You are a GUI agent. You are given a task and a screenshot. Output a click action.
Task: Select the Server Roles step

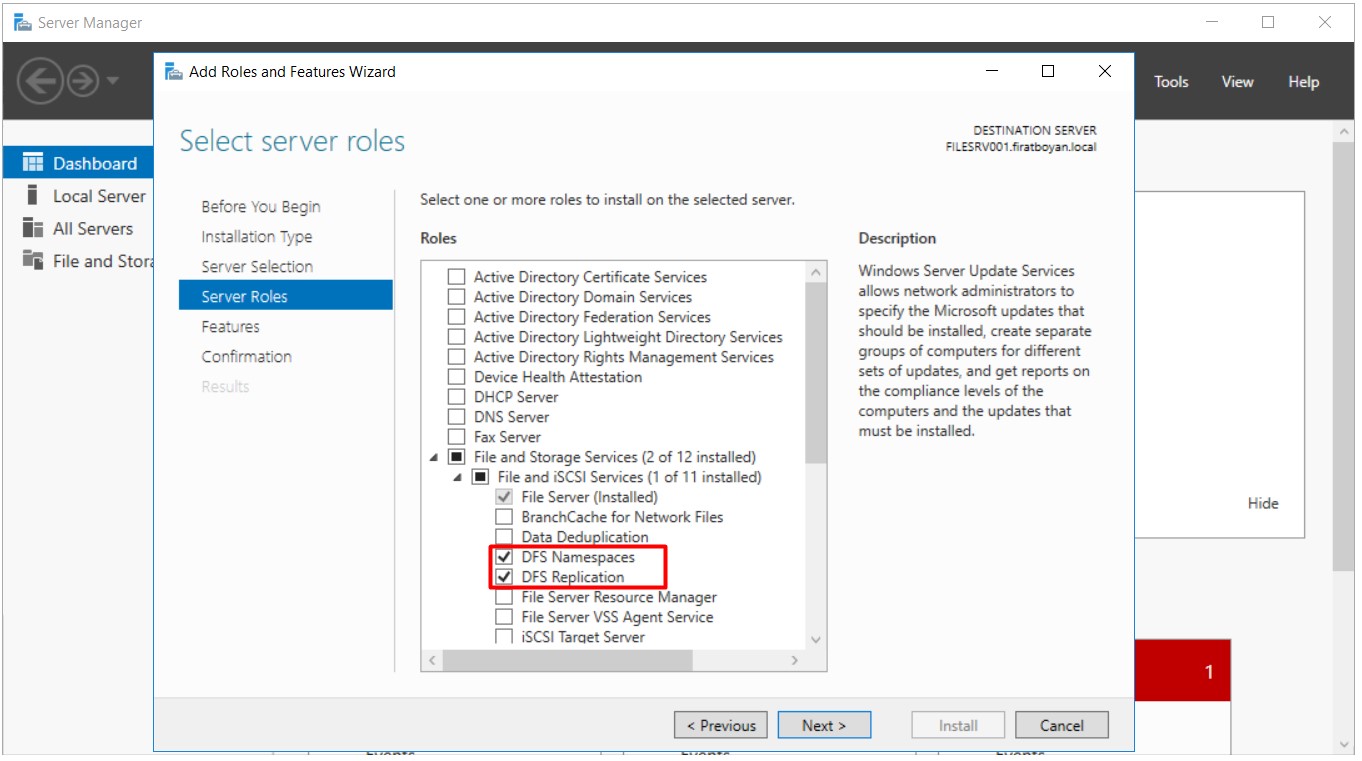286,296
